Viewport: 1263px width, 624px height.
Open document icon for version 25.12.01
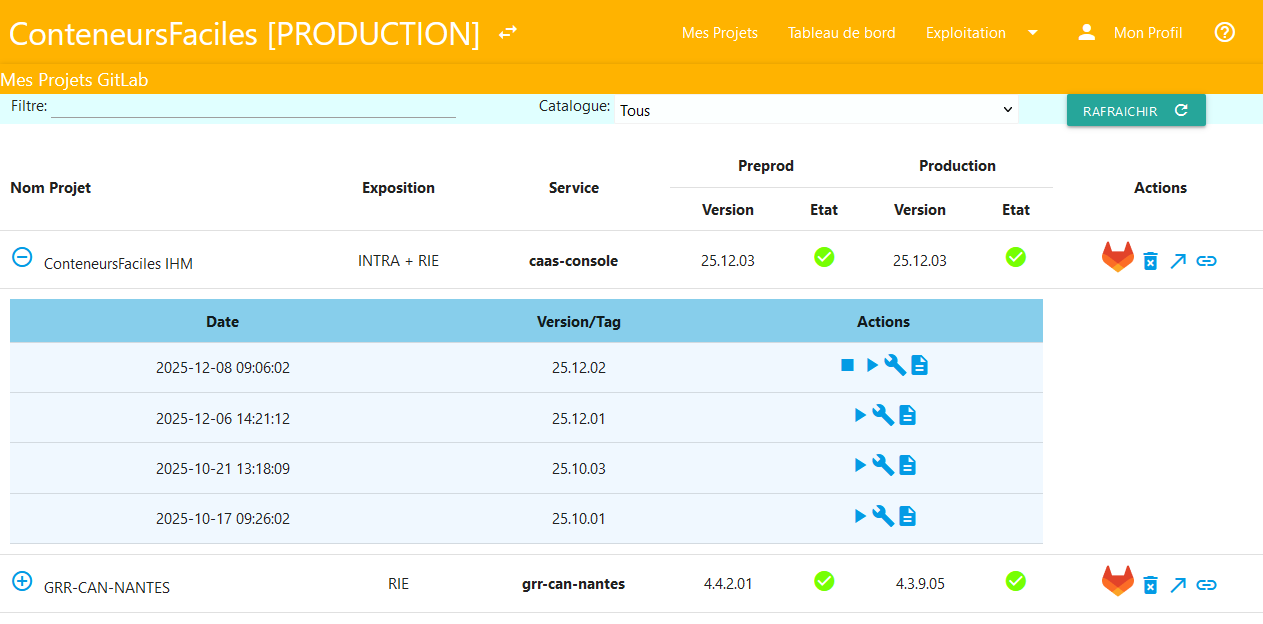click(x=907, y=415)
